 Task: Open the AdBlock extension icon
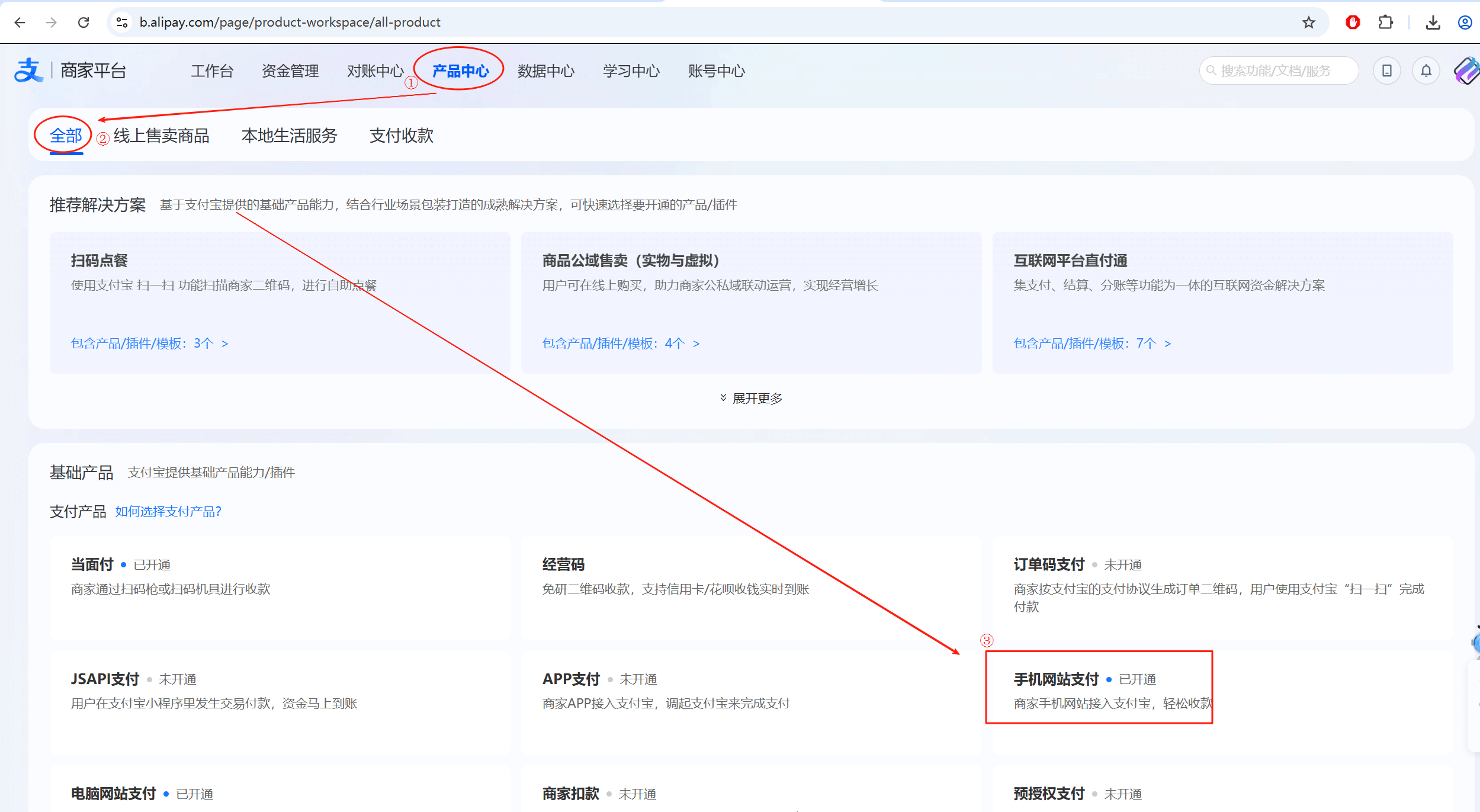click(1353, 22)
